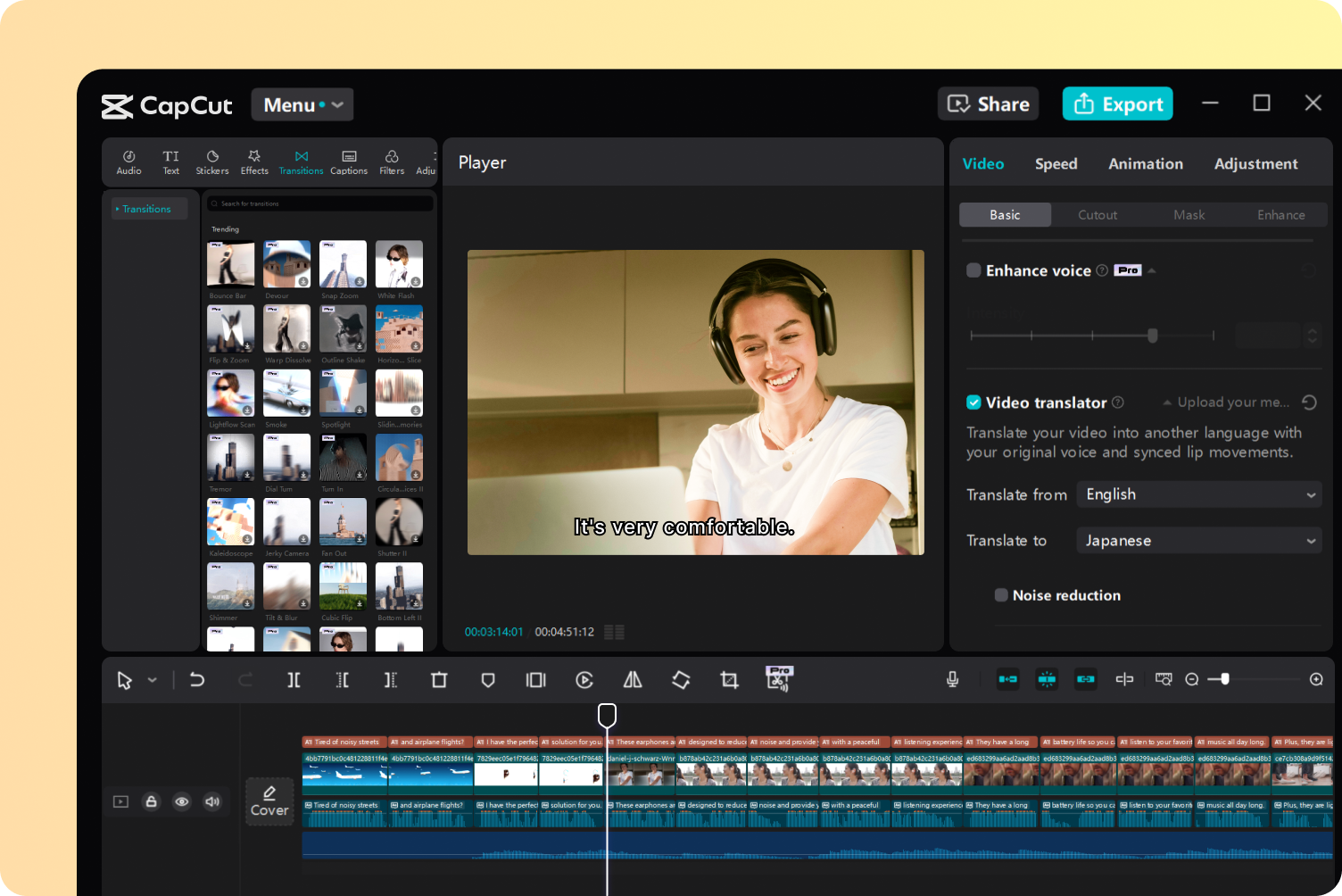Enable the Noise reduction checkbox

1001,595
